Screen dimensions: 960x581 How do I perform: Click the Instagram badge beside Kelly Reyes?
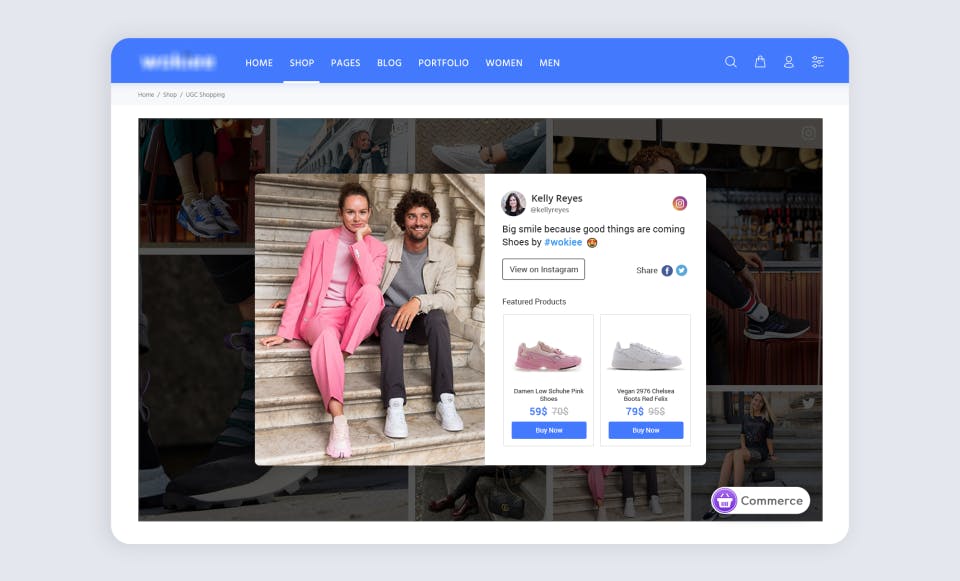pos(680,203)
